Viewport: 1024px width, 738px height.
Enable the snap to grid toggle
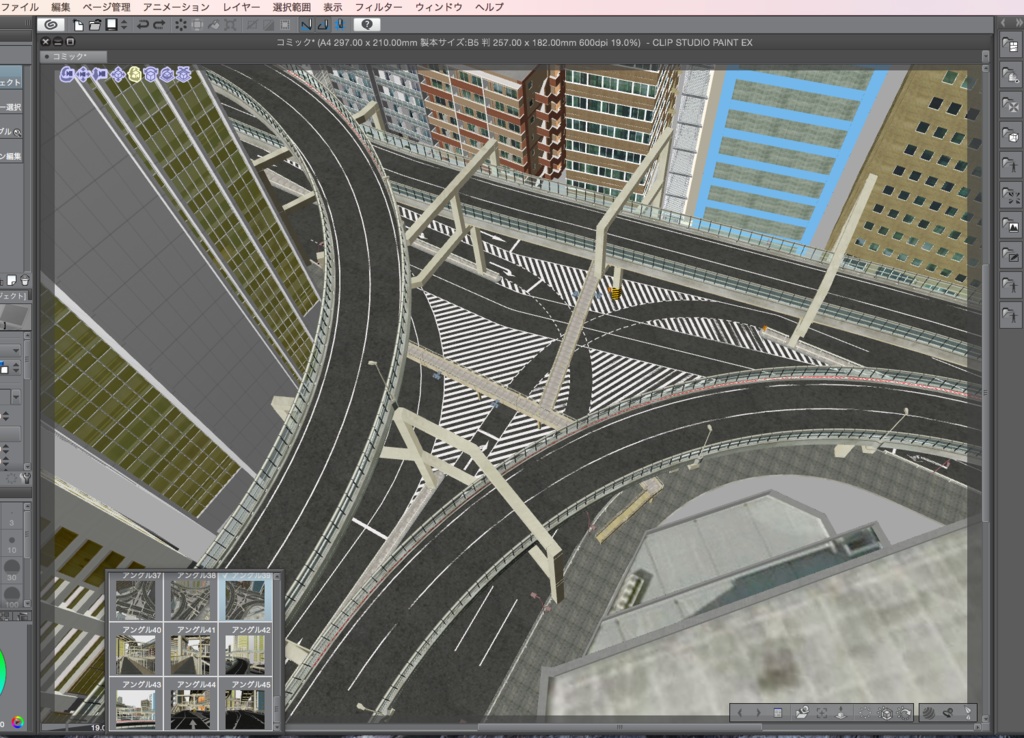342,25
